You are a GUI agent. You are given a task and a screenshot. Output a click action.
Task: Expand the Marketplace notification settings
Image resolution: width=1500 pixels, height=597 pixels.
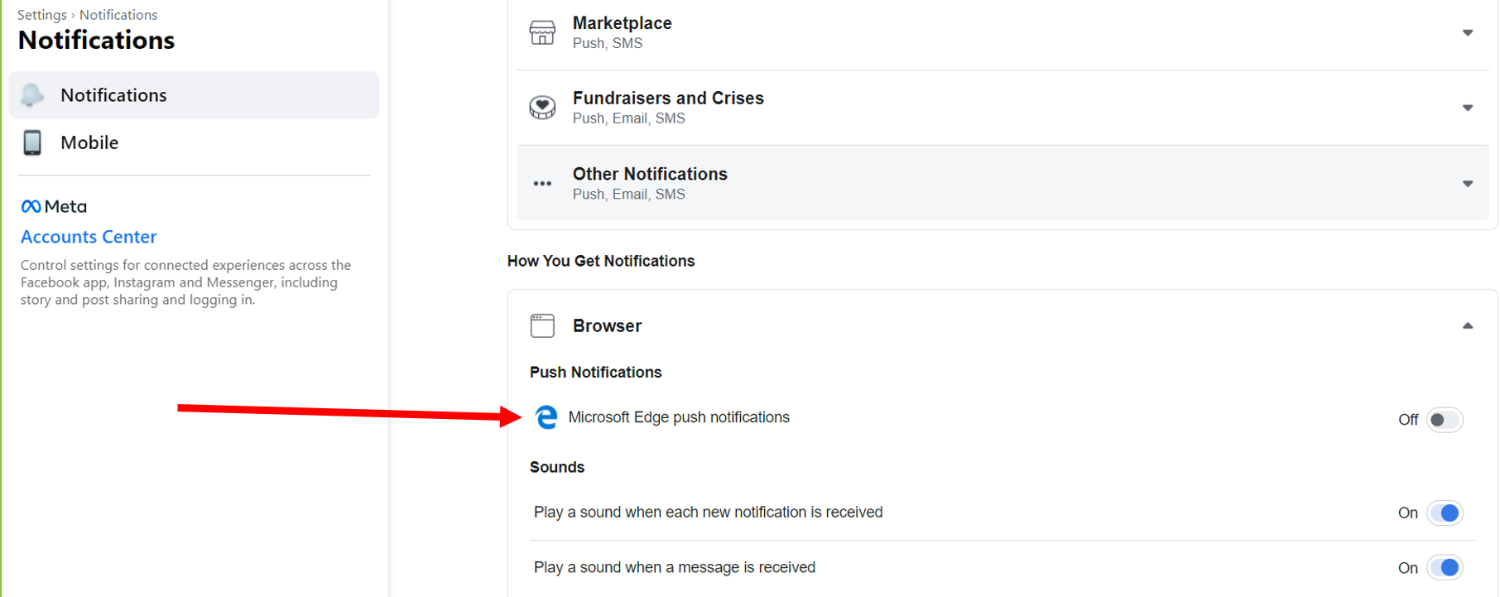[x=1467, y=33]
